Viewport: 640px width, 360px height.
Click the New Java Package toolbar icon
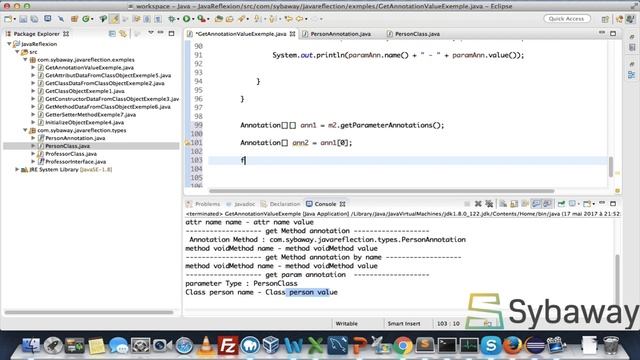point(74,19)
